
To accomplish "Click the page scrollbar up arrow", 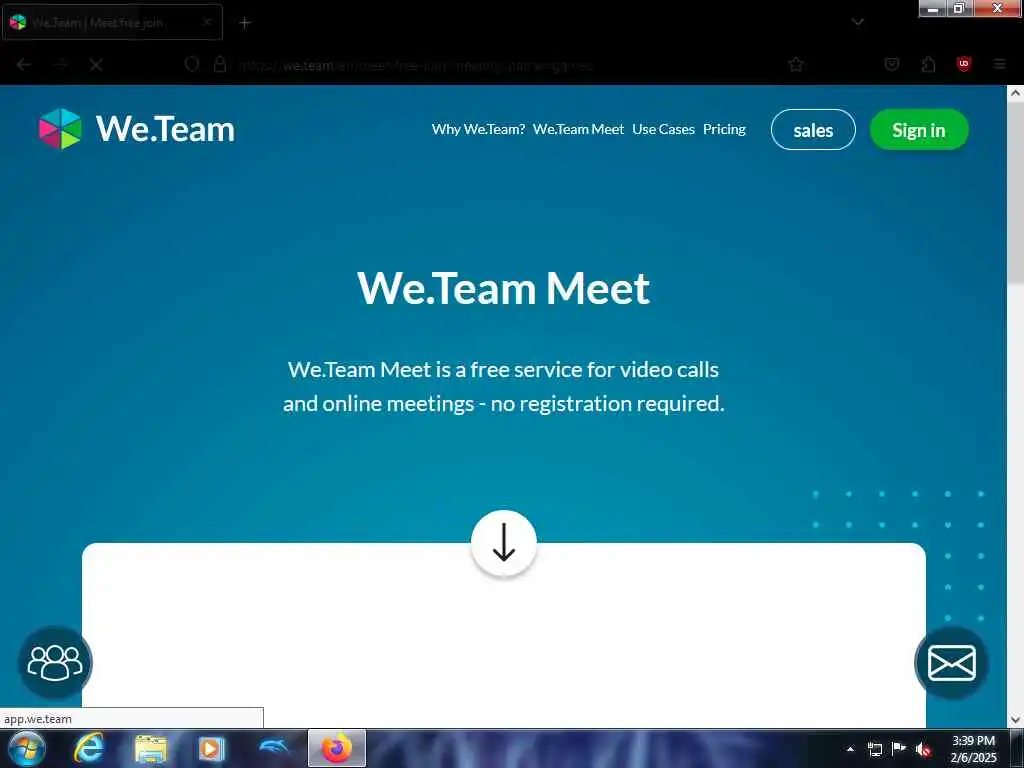I will pyautogui.click(x=1015, y=93).
